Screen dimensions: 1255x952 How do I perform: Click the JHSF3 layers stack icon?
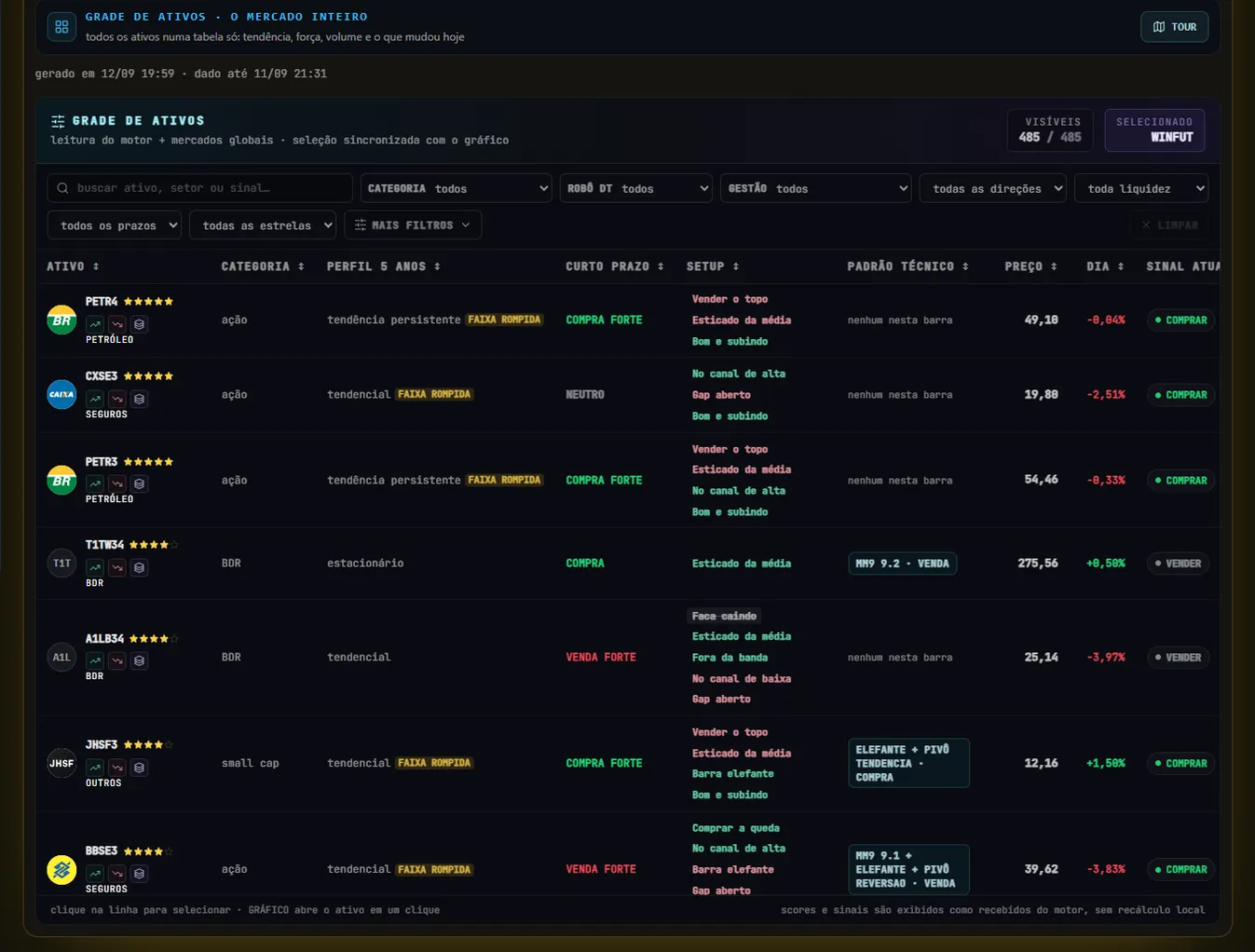[139, 768]
